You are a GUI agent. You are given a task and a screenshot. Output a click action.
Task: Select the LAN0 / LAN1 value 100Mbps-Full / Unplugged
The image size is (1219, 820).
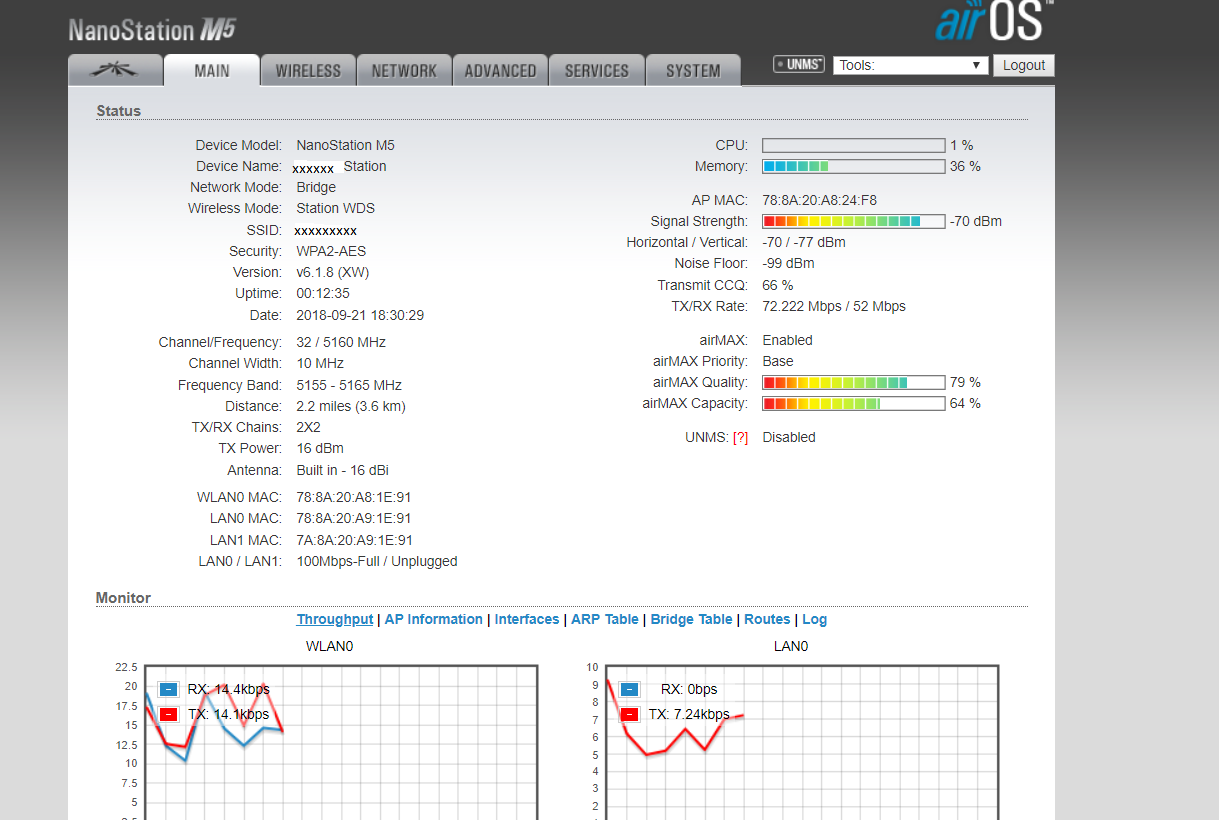tap(377, 561)
